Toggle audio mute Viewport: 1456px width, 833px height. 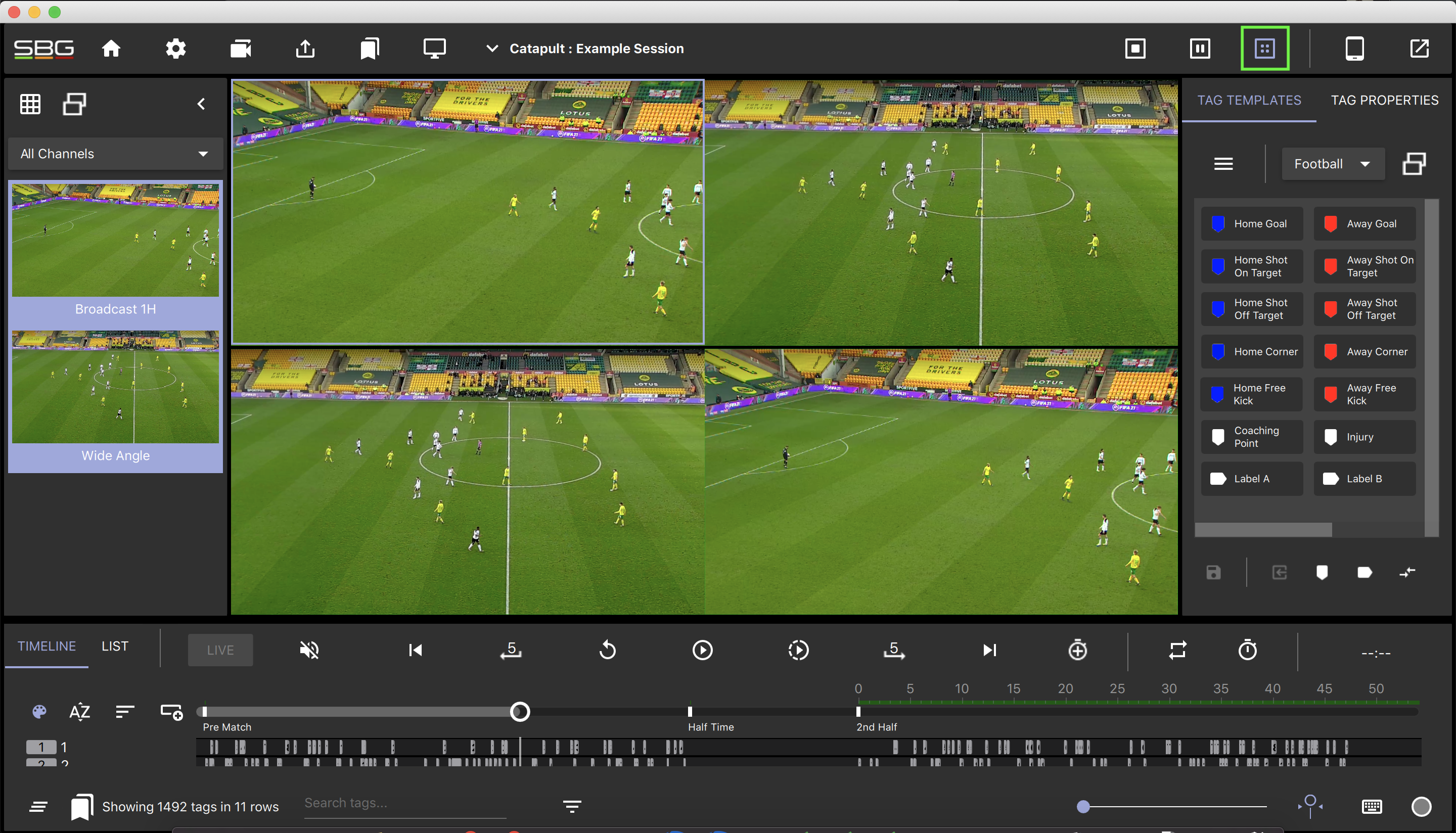pyautogui.click(x=309, y=650)
